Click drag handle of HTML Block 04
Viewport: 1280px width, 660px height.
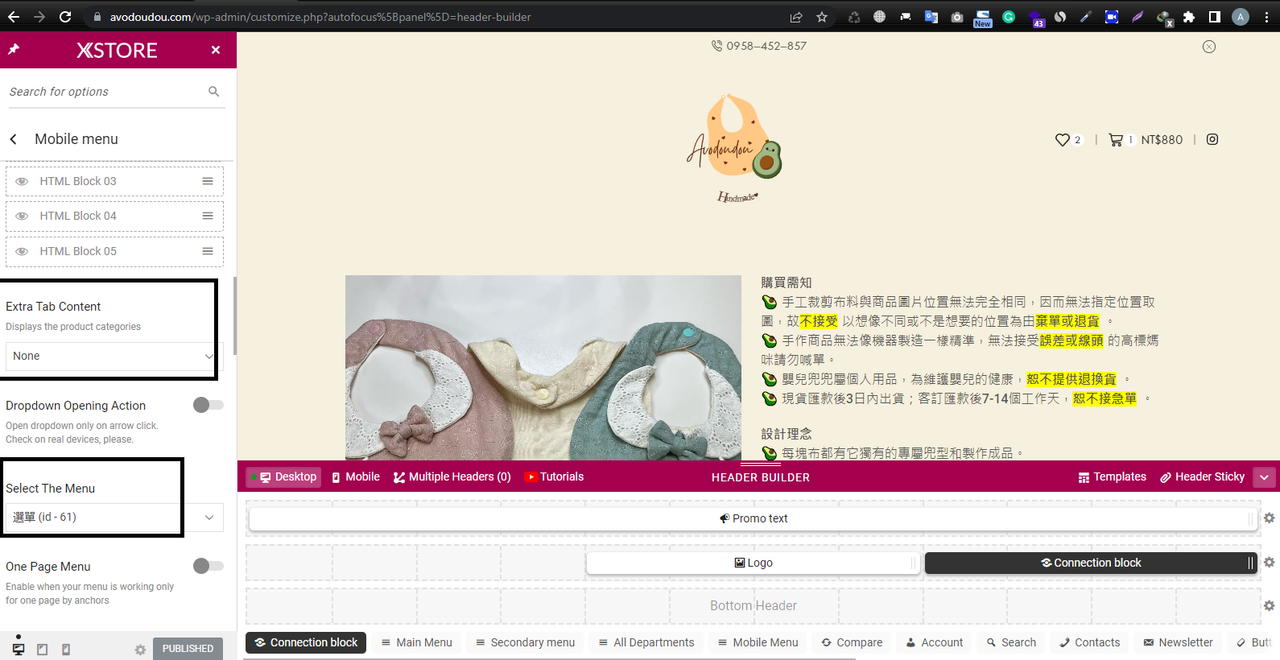[x=208, y=216]
